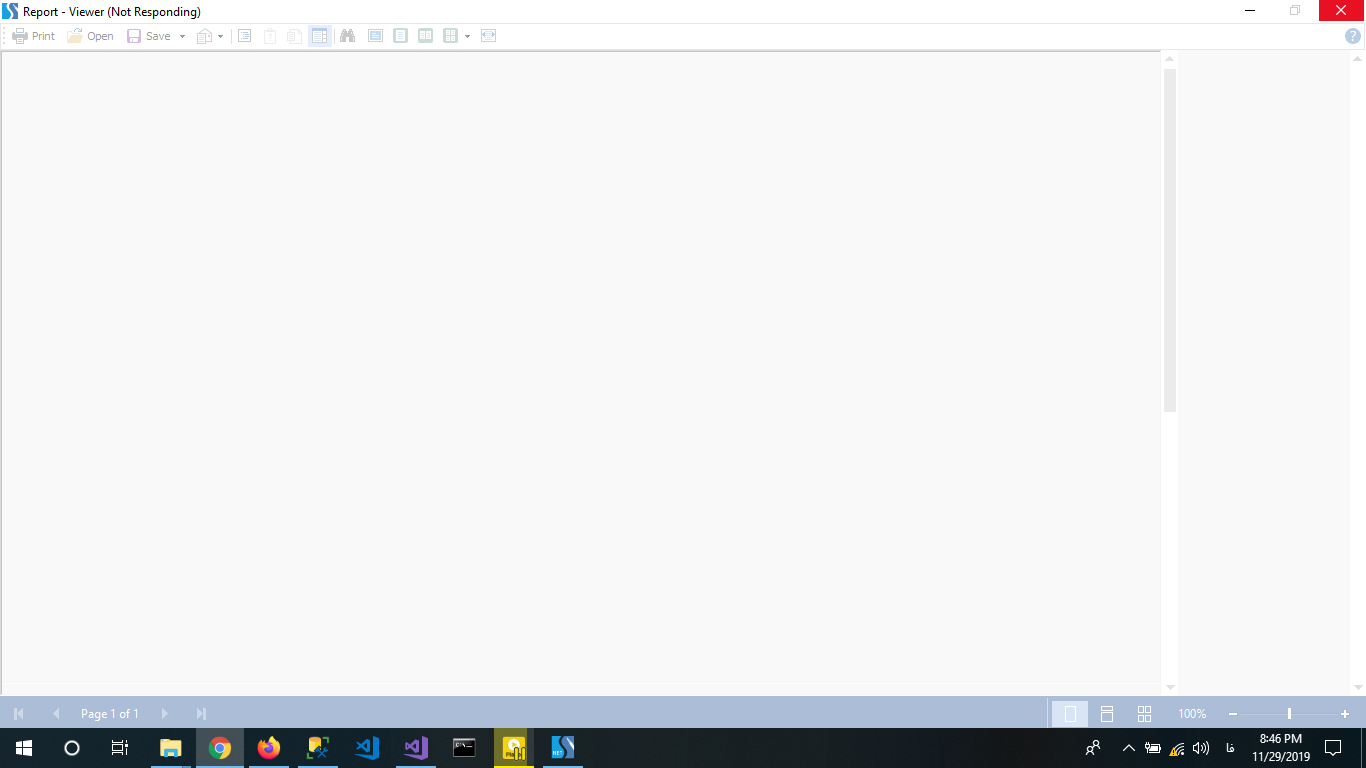This screenshot has height=768, width=1366.
Task: Go to the First Page button
Action: pos(18,714)
